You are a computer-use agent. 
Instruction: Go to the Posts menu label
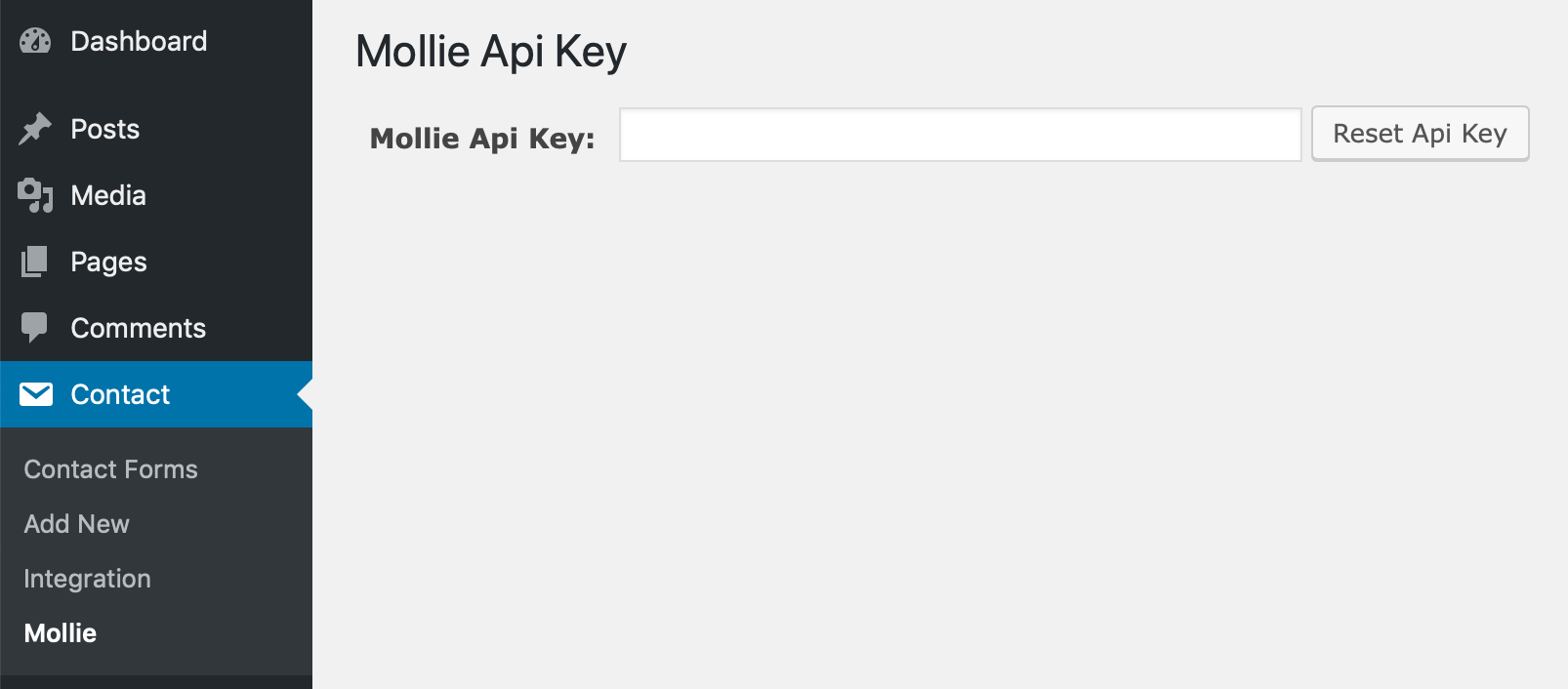coord(105,129)
